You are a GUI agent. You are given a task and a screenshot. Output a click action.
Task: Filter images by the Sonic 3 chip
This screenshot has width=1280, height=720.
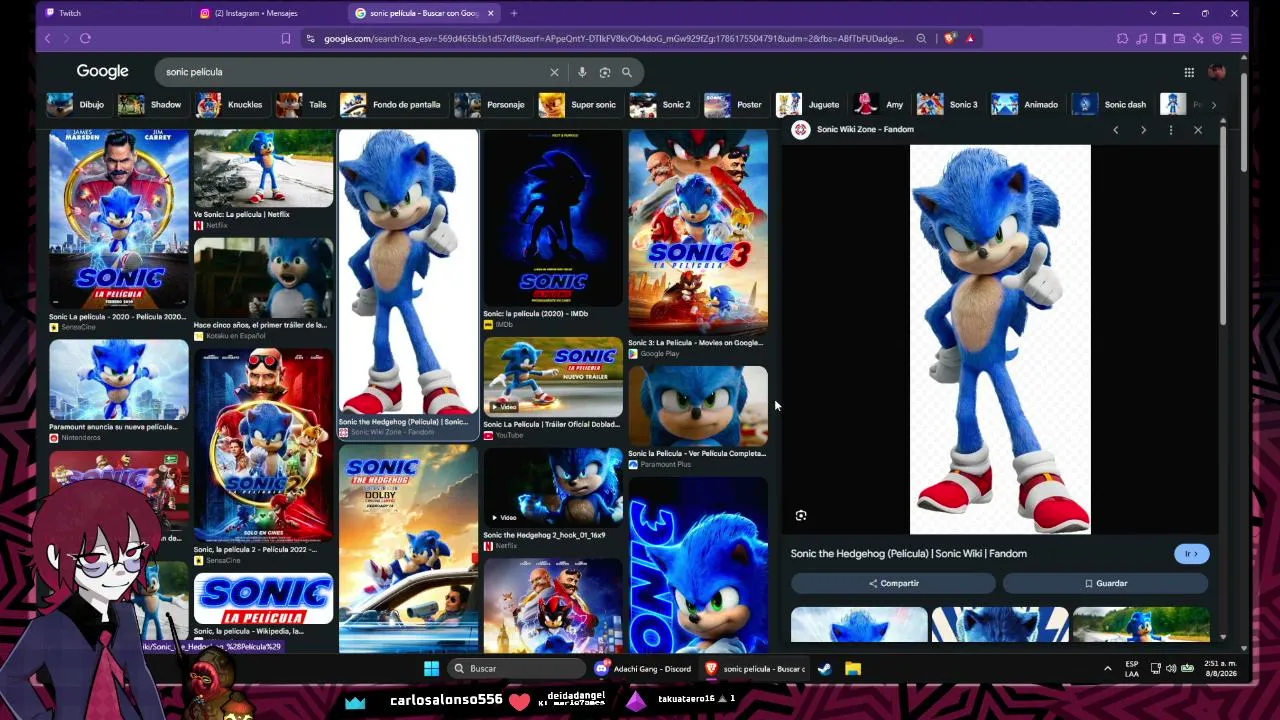coord(948,105)
